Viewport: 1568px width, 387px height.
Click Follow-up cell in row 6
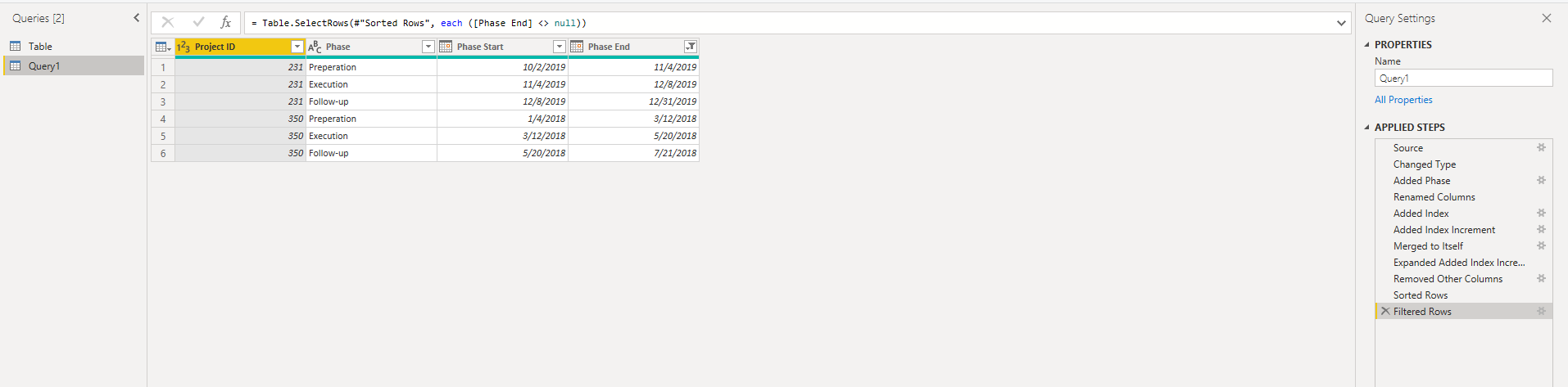tap(371, 153)
